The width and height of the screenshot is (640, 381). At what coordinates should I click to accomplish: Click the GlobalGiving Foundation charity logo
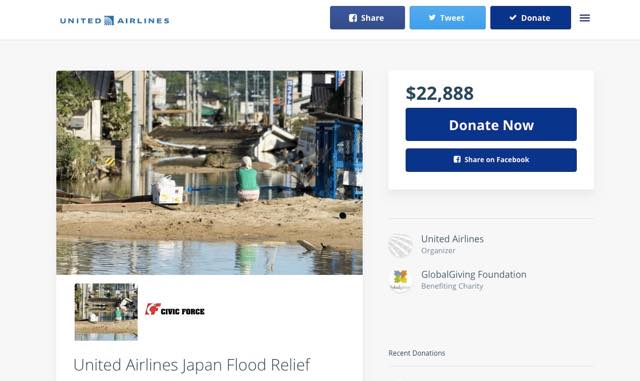(x=400, y=281)
